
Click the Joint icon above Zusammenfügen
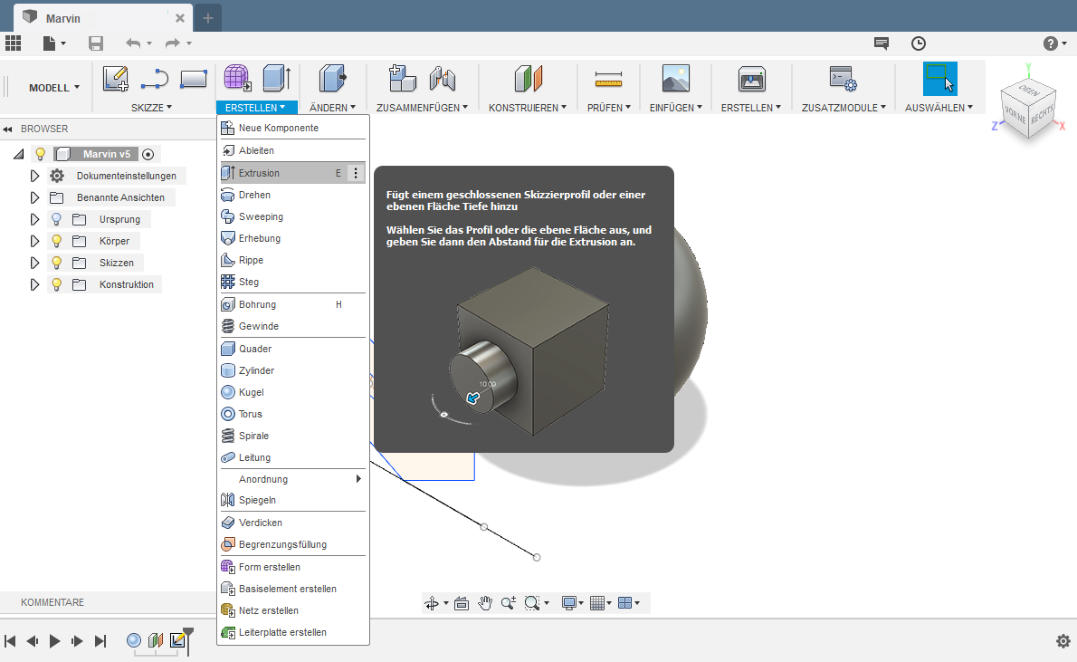pos(442,79)
